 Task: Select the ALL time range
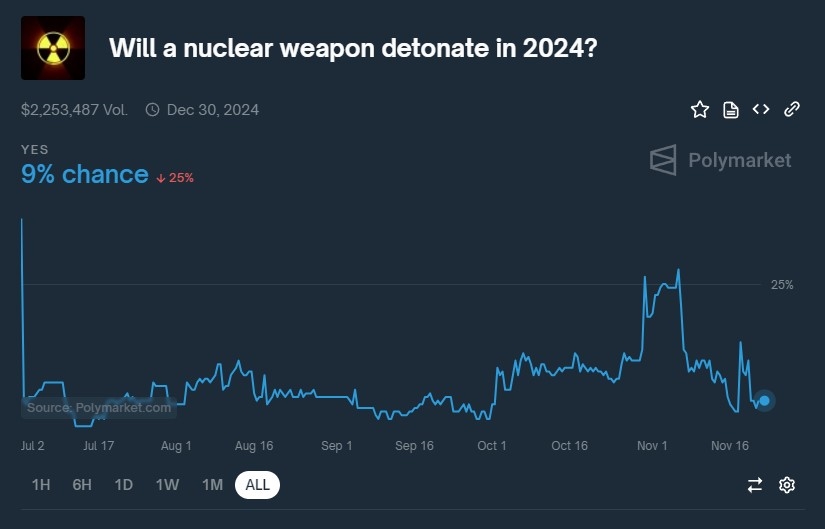[x=258, y=485]
